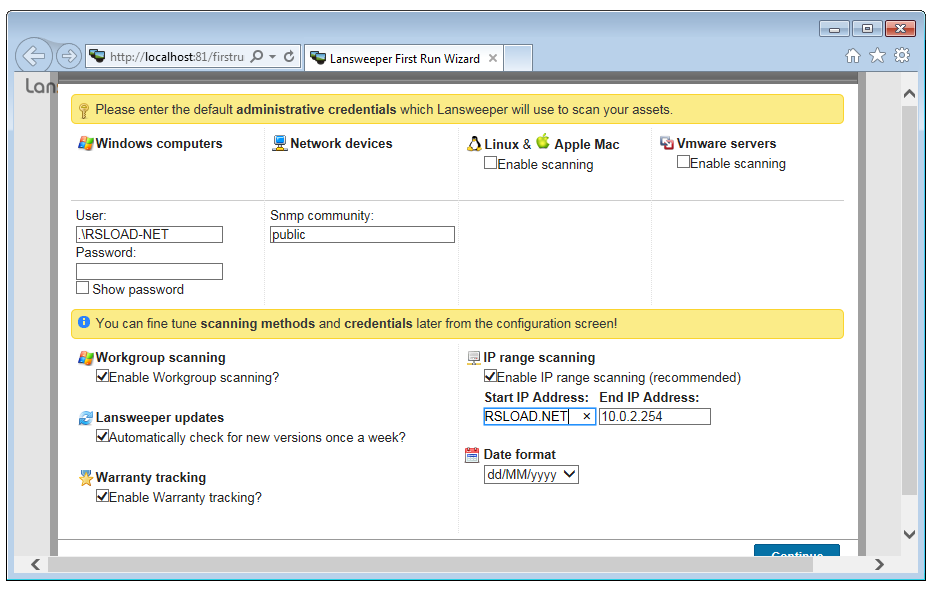The height and width of the screenshot is (599, 944).
Task: Disable Warranty tracking
Action: (x=102, y=497)
